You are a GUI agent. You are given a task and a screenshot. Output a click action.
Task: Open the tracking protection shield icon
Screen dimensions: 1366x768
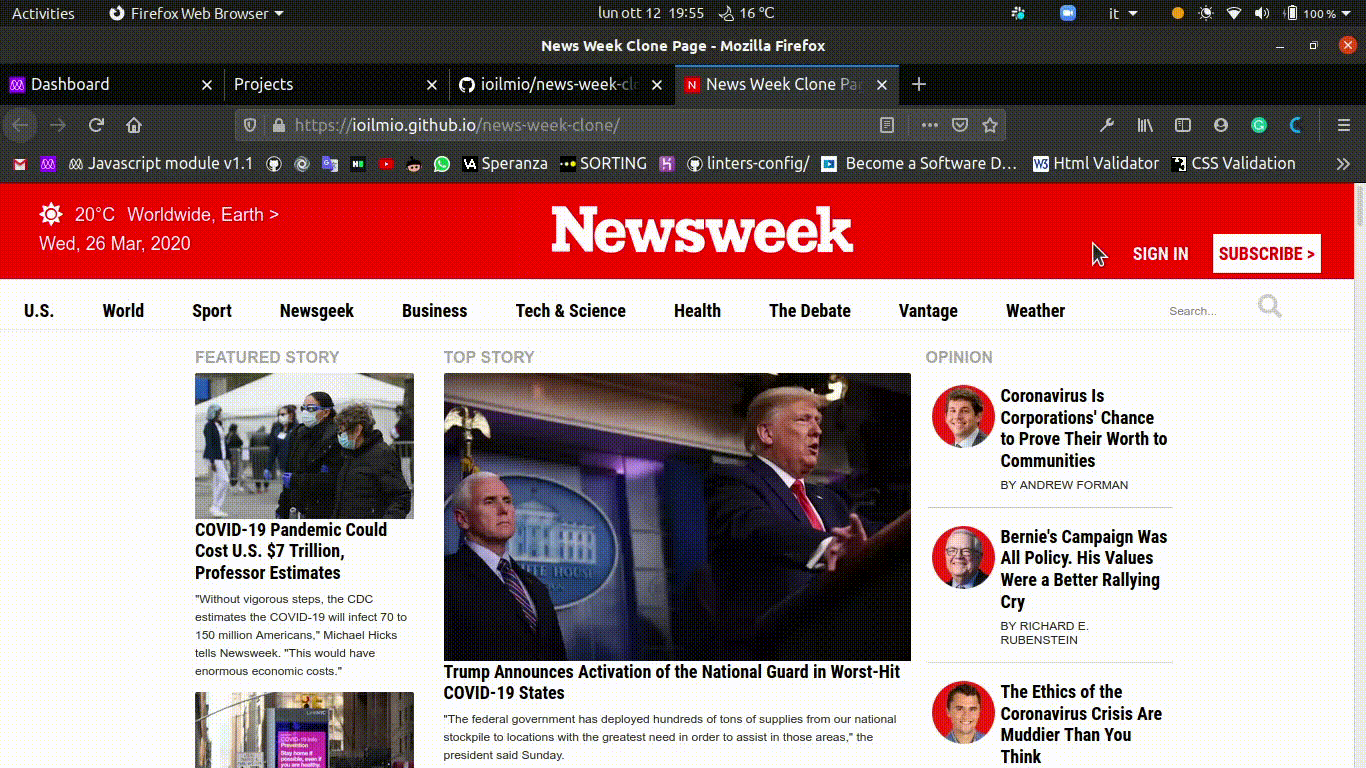tap(250, 125)
